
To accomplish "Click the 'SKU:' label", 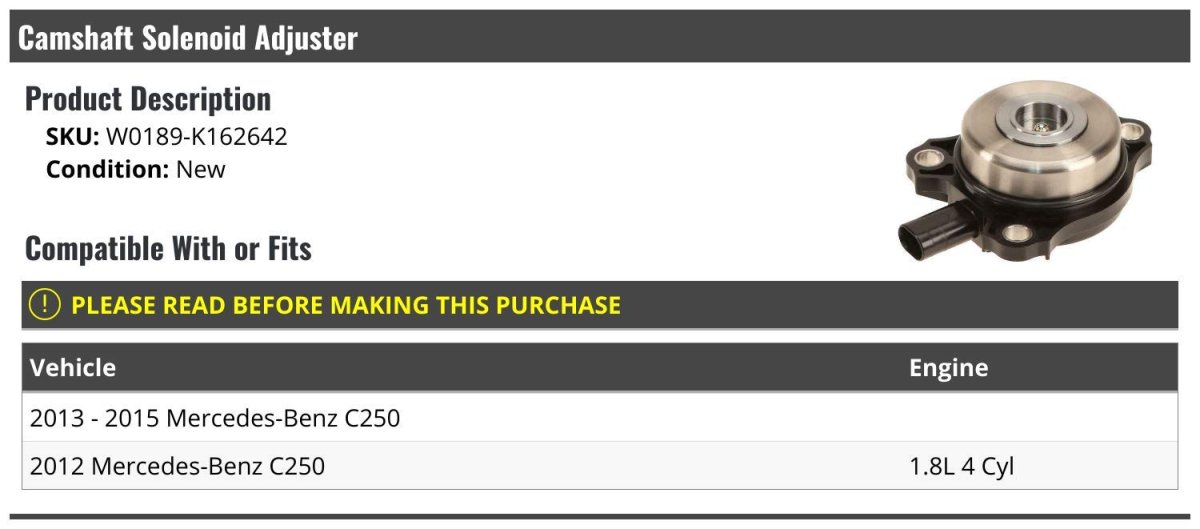I will click(72, 137).
